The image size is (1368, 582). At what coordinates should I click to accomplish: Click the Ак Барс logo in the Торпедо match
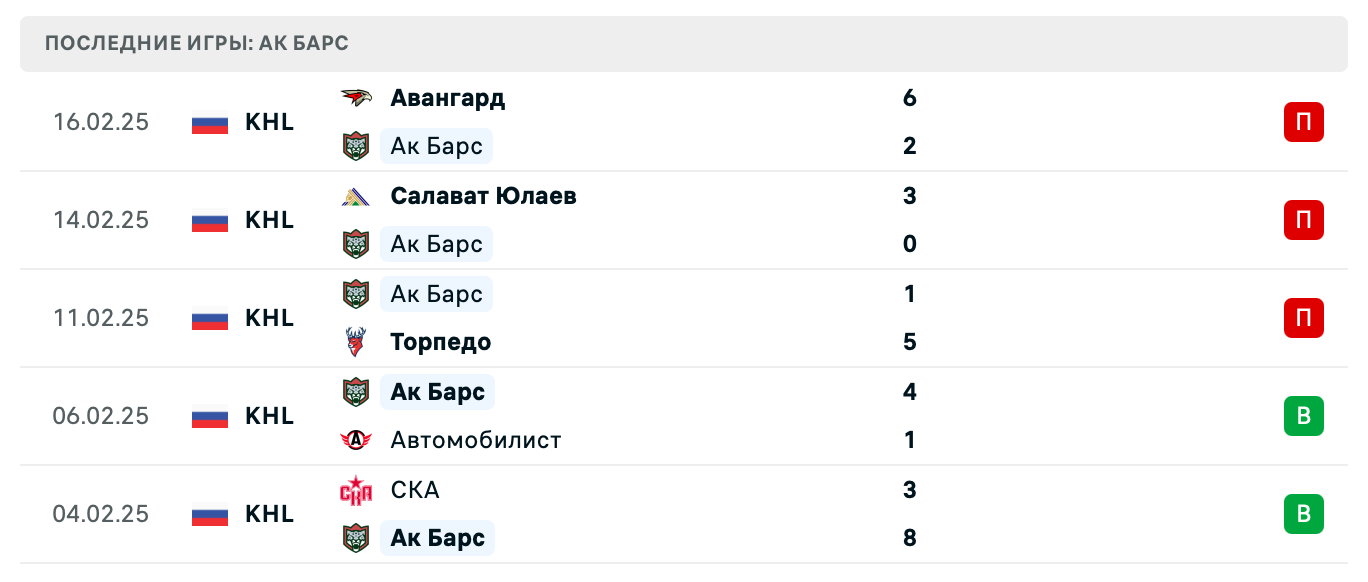(356, 293)
